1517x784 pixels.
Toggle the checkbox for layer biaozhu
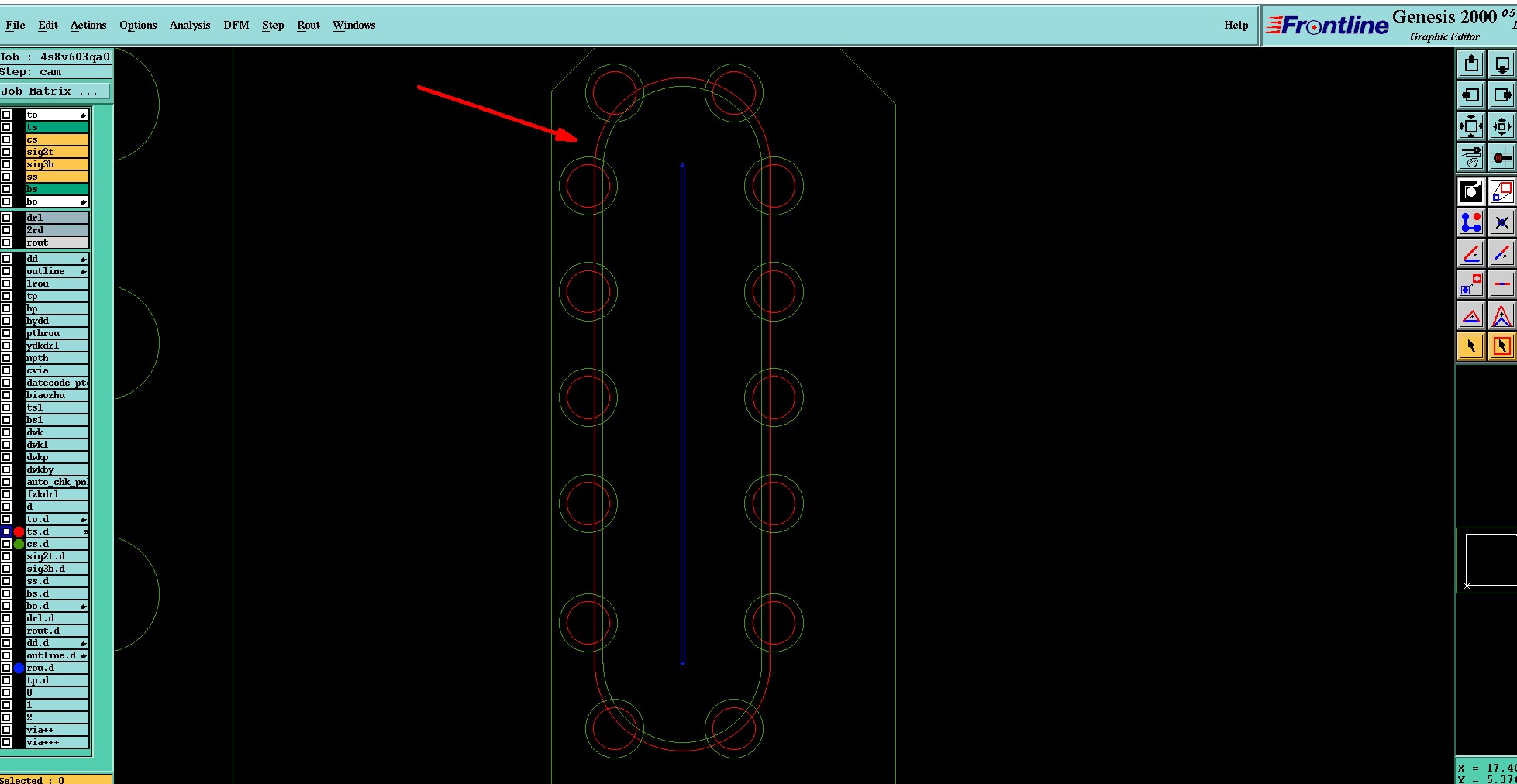pyautogui.click(x=6, y=395)
